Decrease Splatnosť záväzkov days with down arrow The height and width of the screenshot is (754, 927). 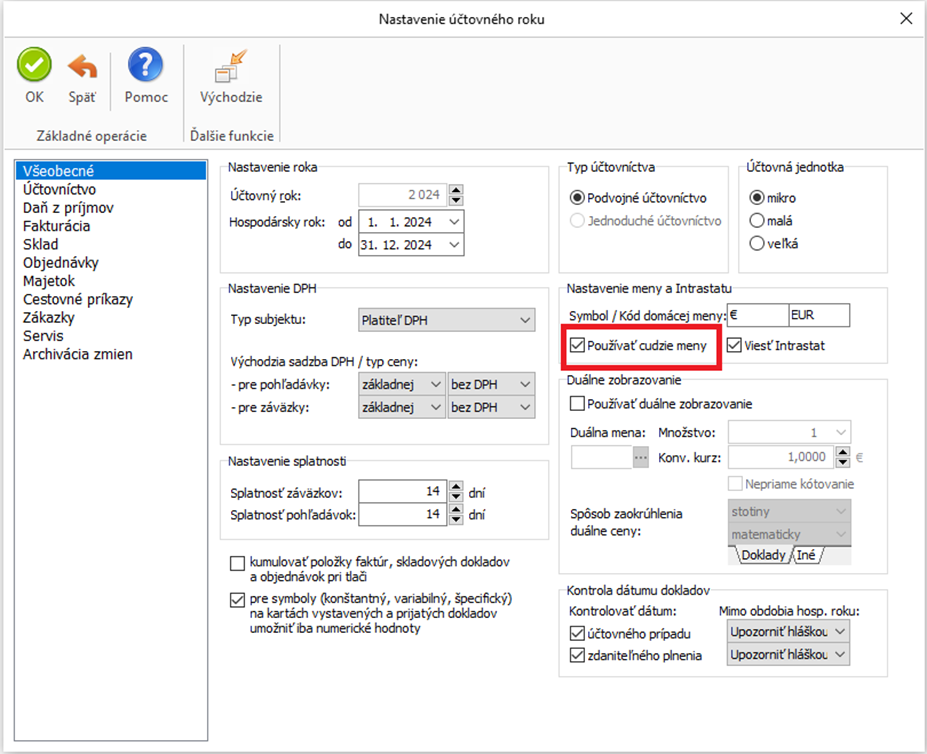coord(456,498)
